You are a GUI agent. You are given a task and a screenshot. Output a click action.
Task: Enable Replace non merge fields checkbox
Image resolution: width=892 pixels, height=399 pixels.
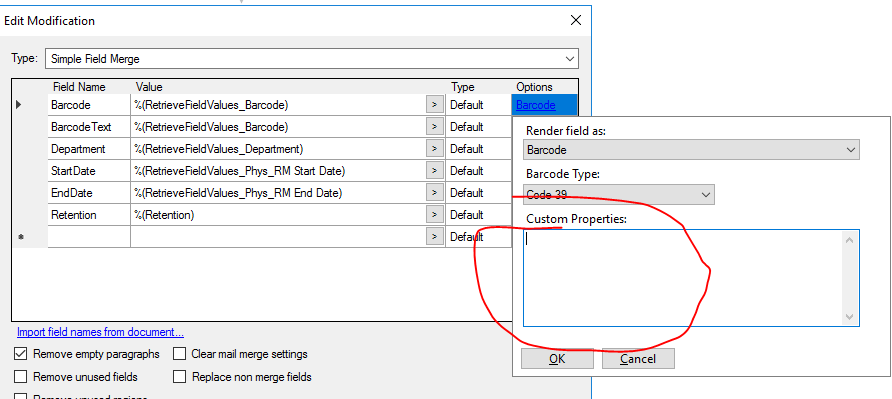179,377
